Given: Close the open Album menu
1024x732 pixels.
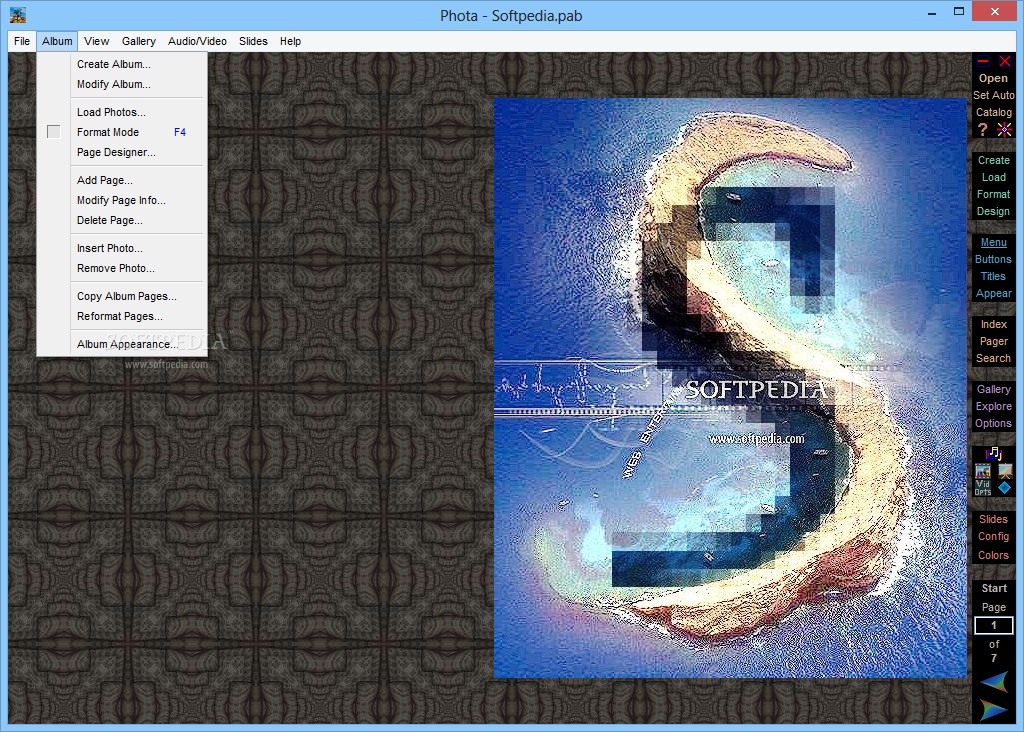Looking at the screenshot, I should coord(57,41).
